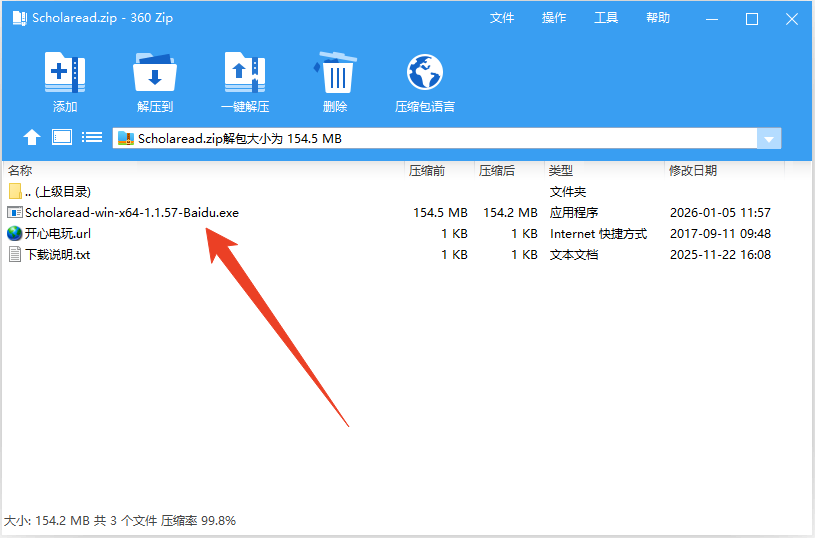815x538 pixels.
Task: Select the .. (上级目录) row
Action: [x=395, y=192]
